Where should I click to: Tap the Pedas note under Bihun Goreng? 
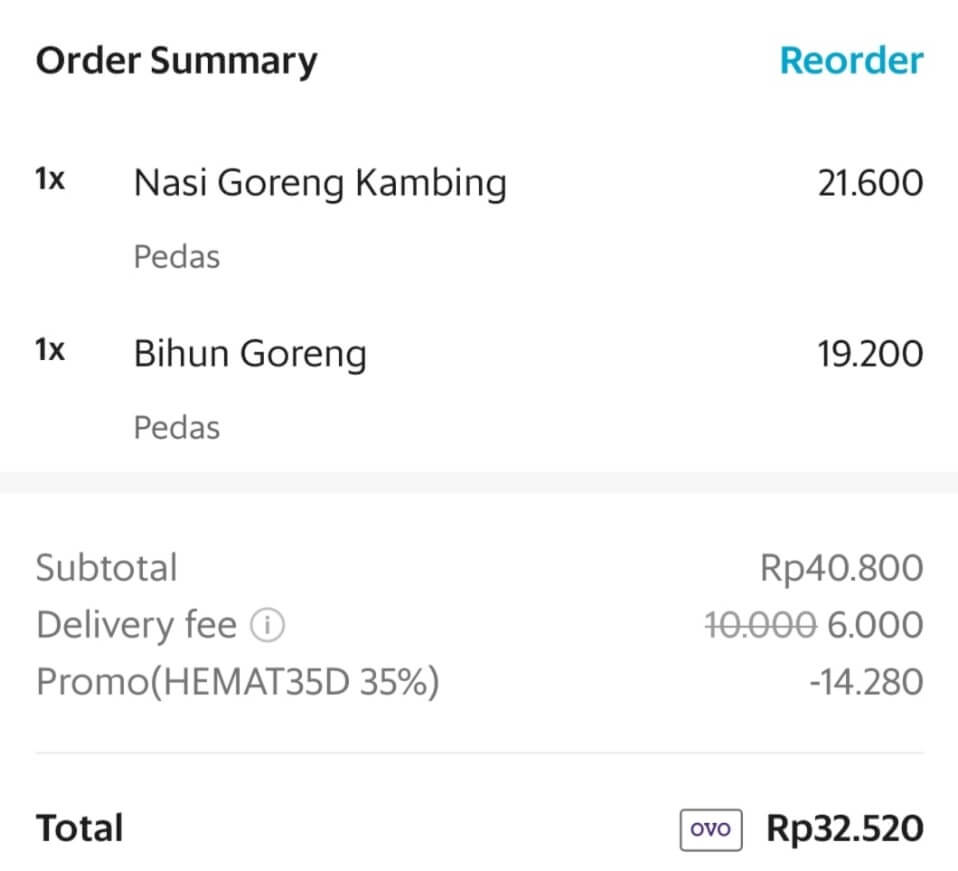pos(177,428)
